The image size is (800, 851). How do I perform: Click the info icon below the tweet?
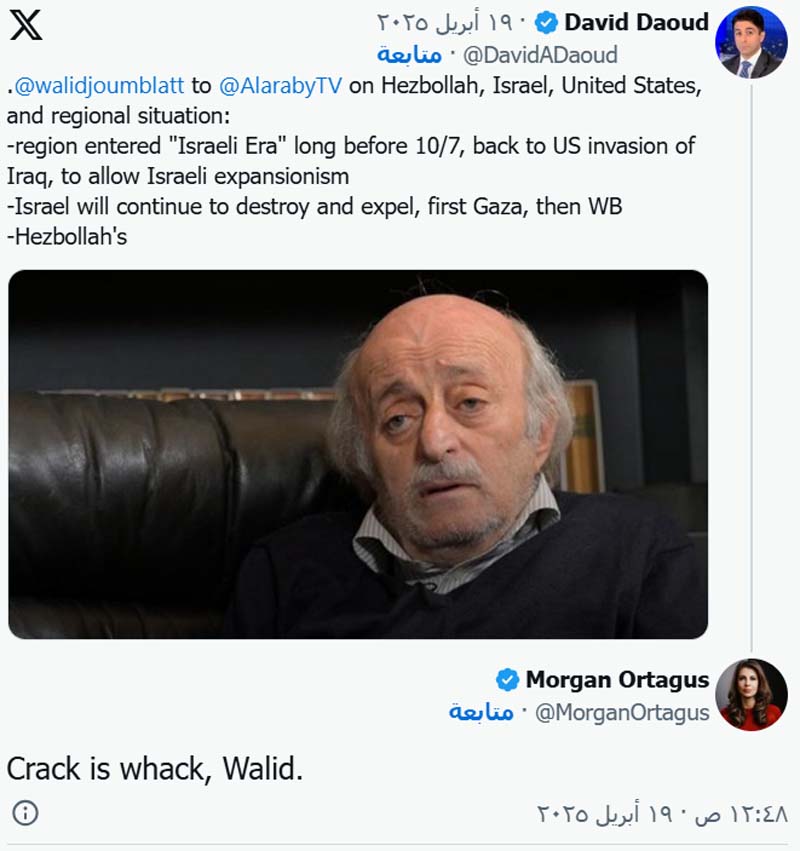coord(26,812)
